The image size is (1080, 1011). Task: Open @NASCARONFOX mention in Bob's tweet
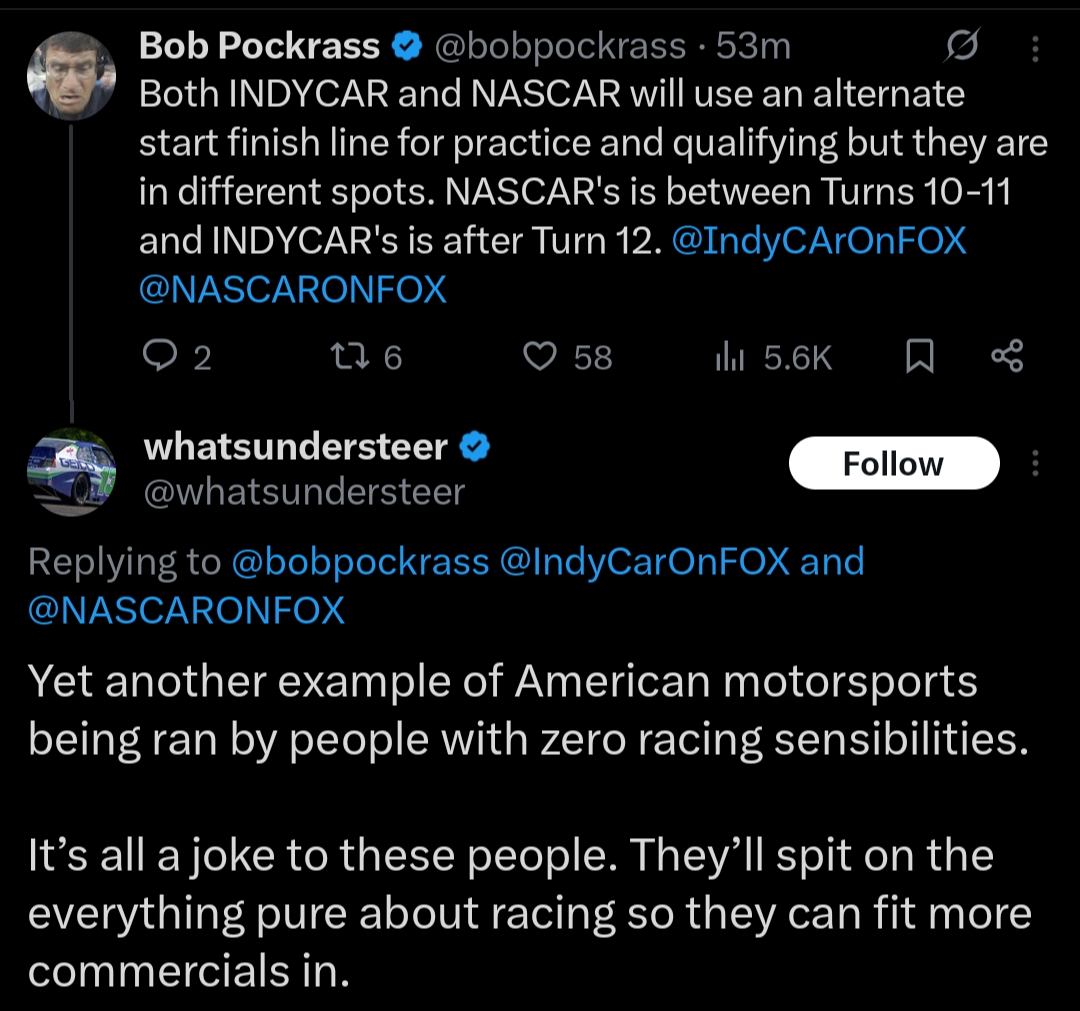tap(292, 289)
